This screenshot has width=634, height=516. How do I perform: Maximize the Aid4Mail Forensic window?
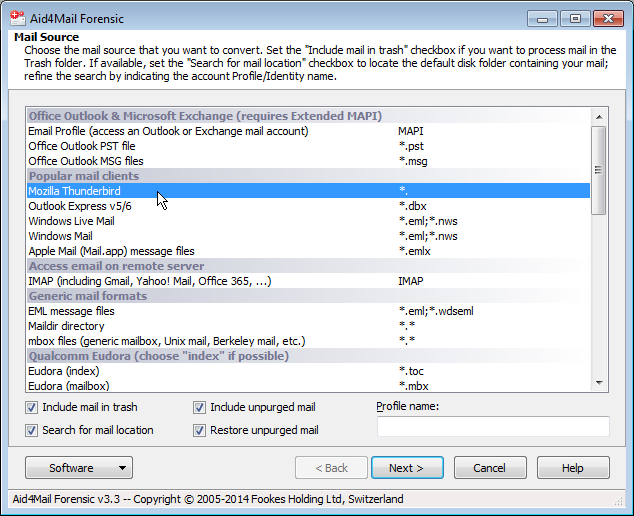pos(575,19)
